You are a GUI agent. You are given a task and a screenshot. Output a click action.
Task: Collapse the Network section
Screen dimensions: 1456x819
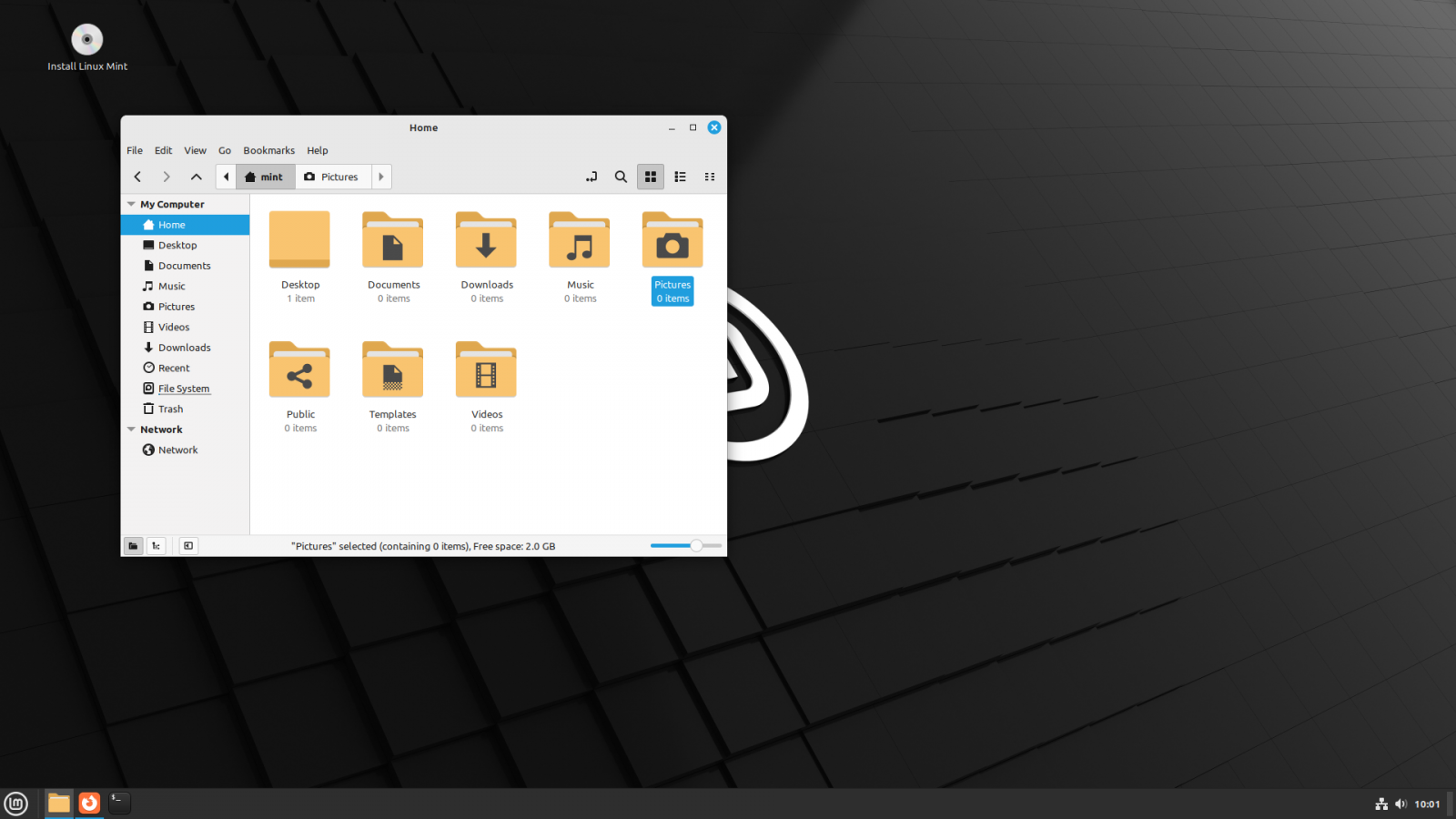click(x=131, y=429)
